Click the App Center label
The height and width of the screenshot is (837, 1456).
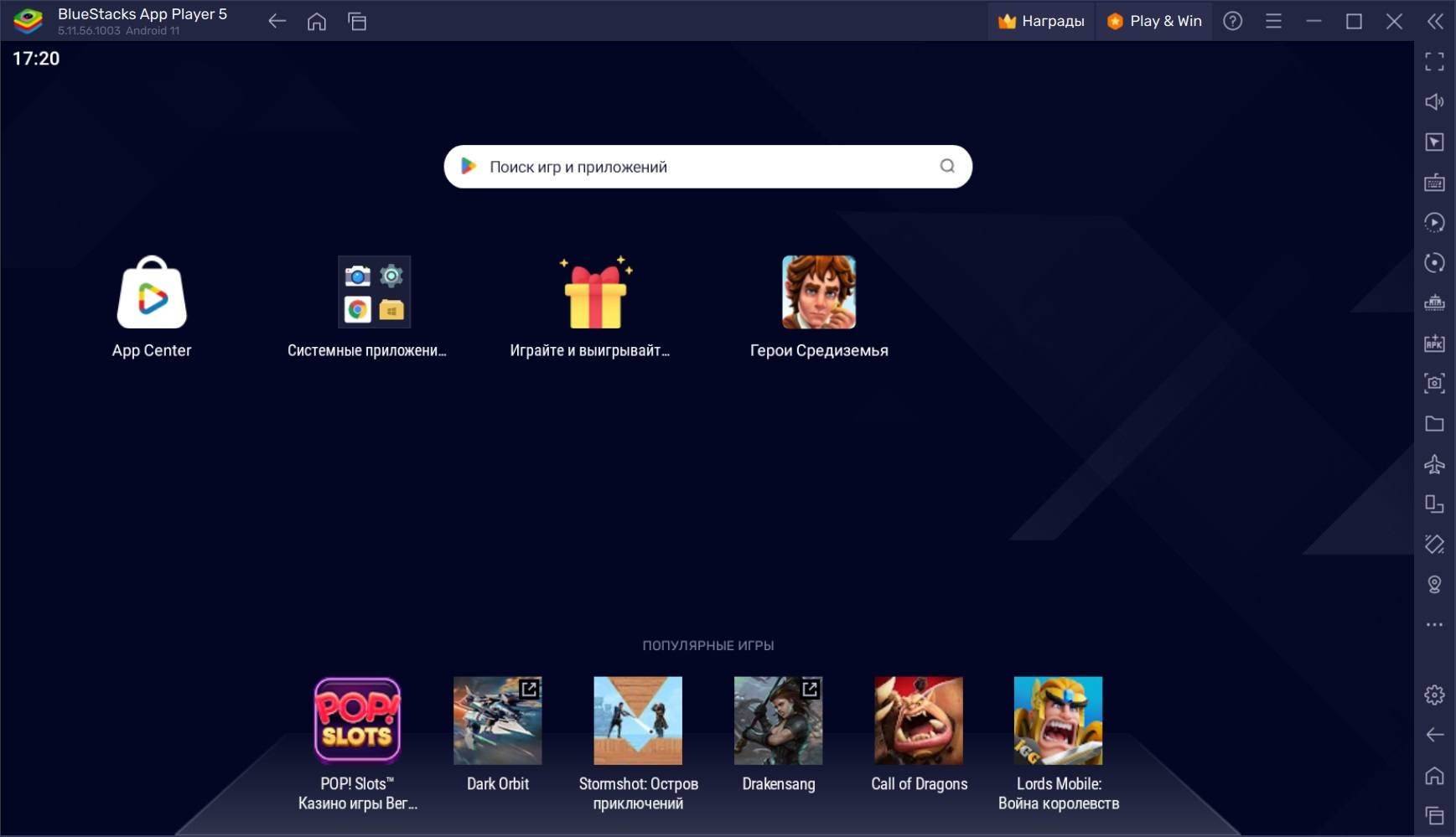[152, 350]
